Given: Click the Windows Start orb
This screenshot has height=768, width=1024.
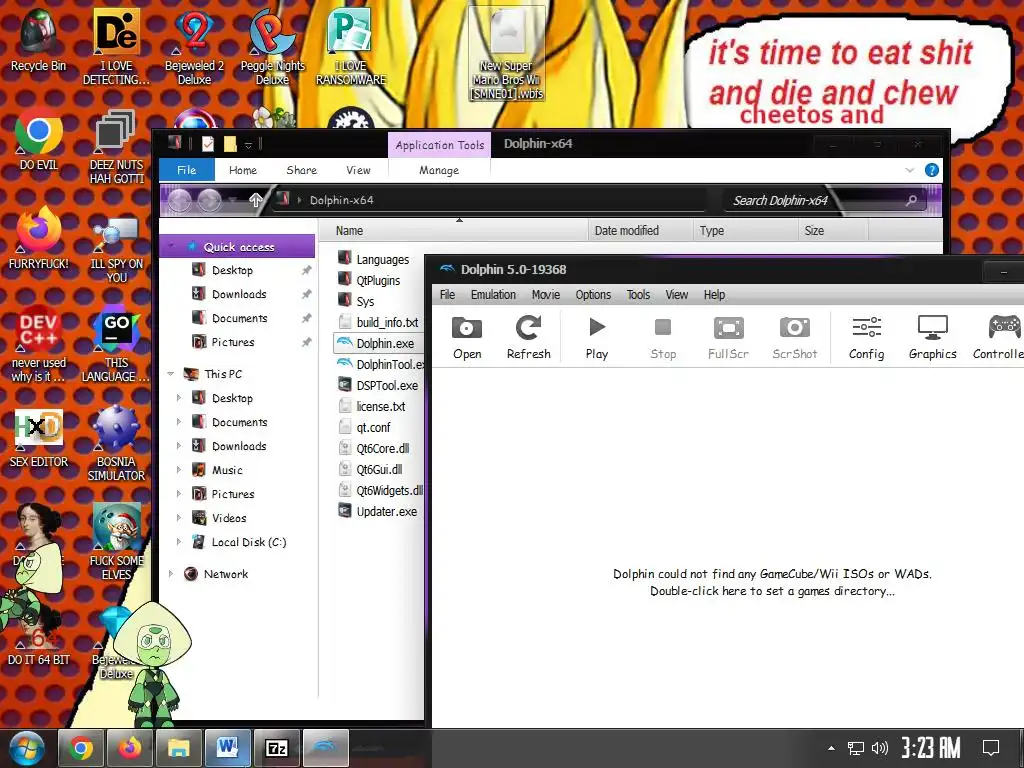Looking at the screenshot, I should coord(26,748).
